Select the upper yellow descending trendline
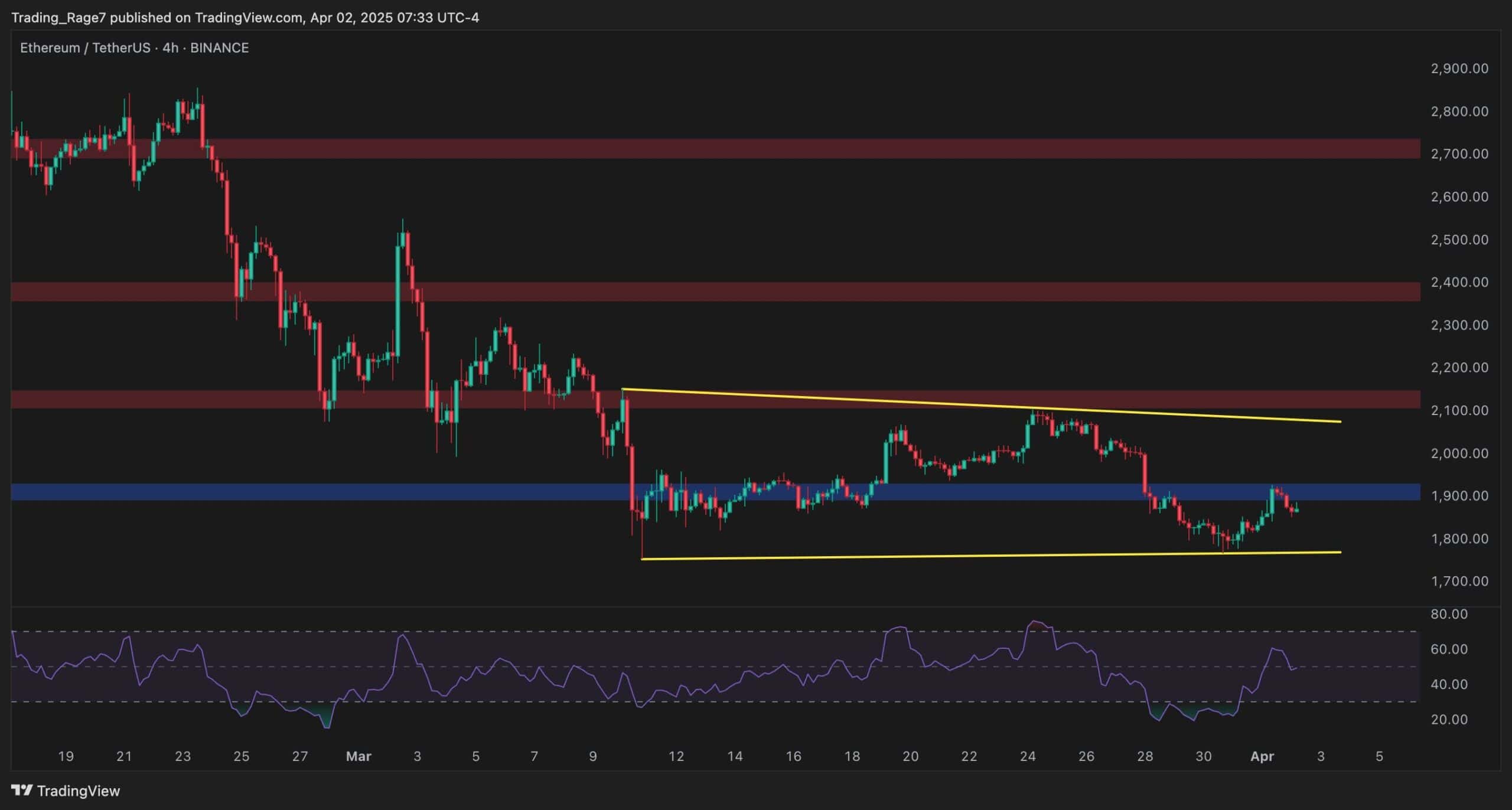The width and height of the screenshot is (1512, 810). point(980,405)
